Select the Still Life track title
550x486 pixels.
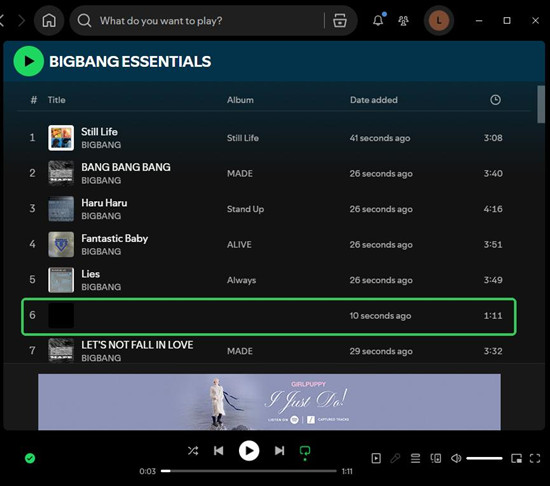99,132
